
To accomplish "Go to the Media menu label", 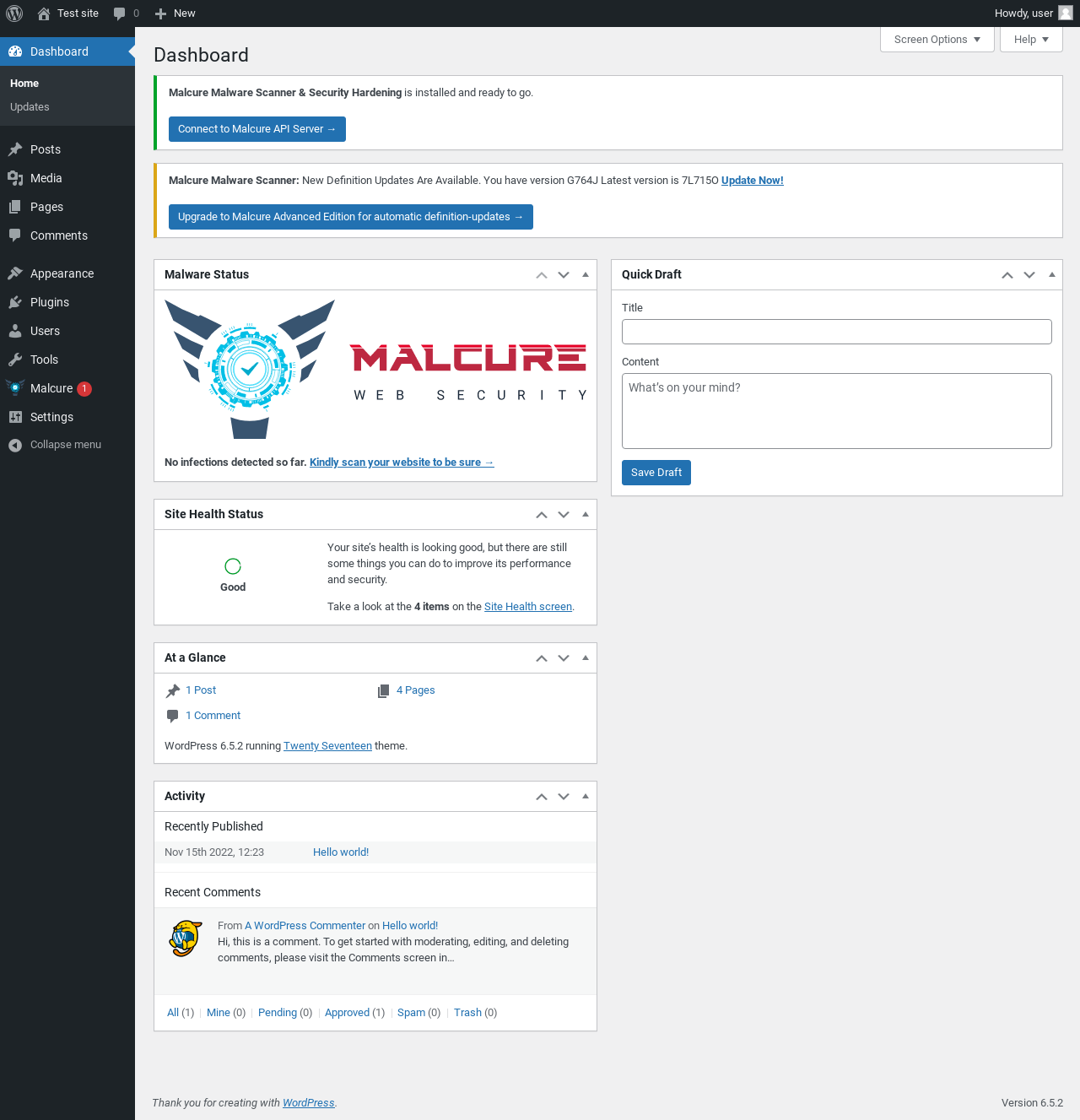I will tap(46, 178).
